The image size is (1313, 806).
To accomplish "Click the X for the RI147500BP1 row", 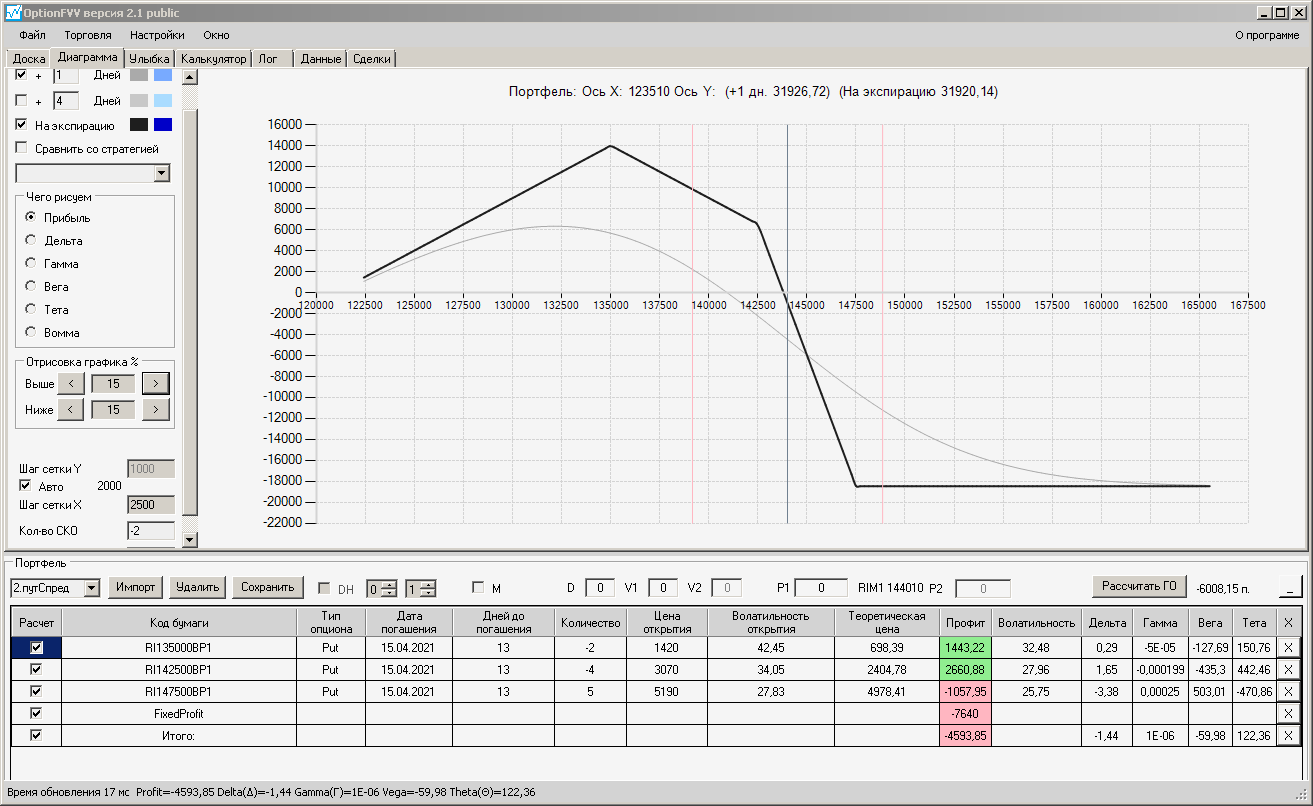I will coord(1288,692).
